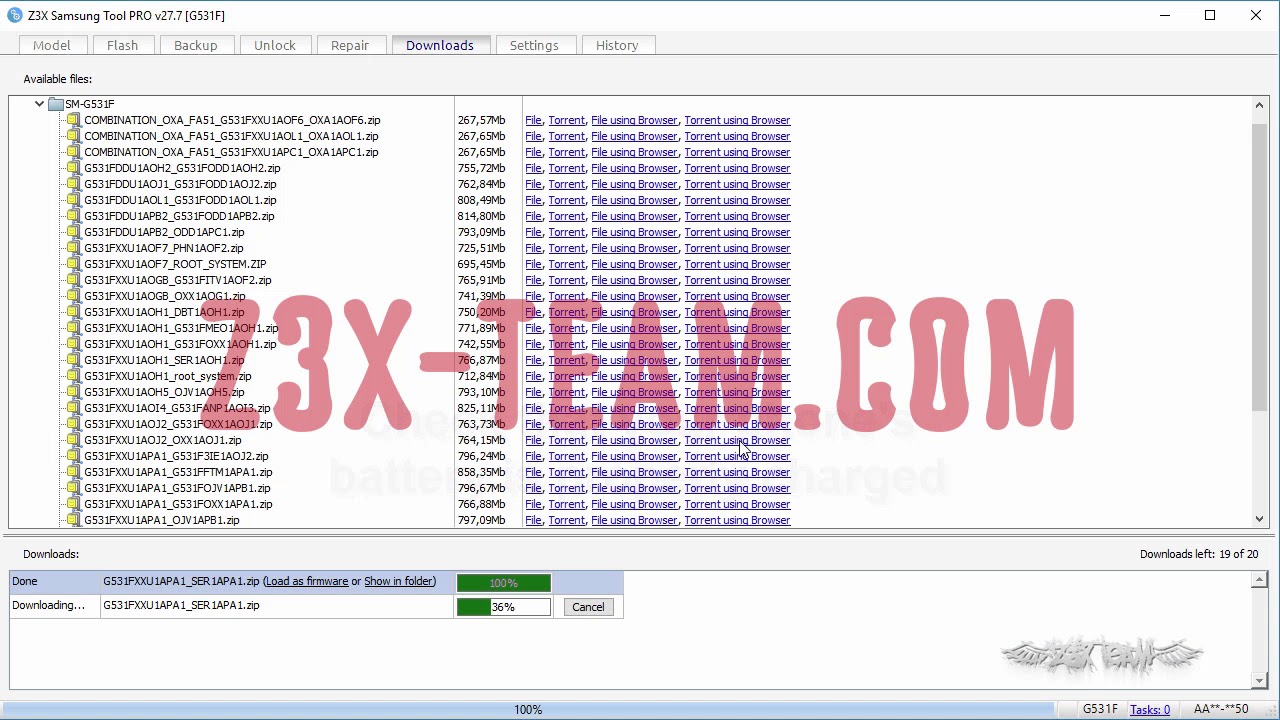Click downloads queue scrollbar down arrow
Screen dimensions: 1280x720
[1260, 681]
